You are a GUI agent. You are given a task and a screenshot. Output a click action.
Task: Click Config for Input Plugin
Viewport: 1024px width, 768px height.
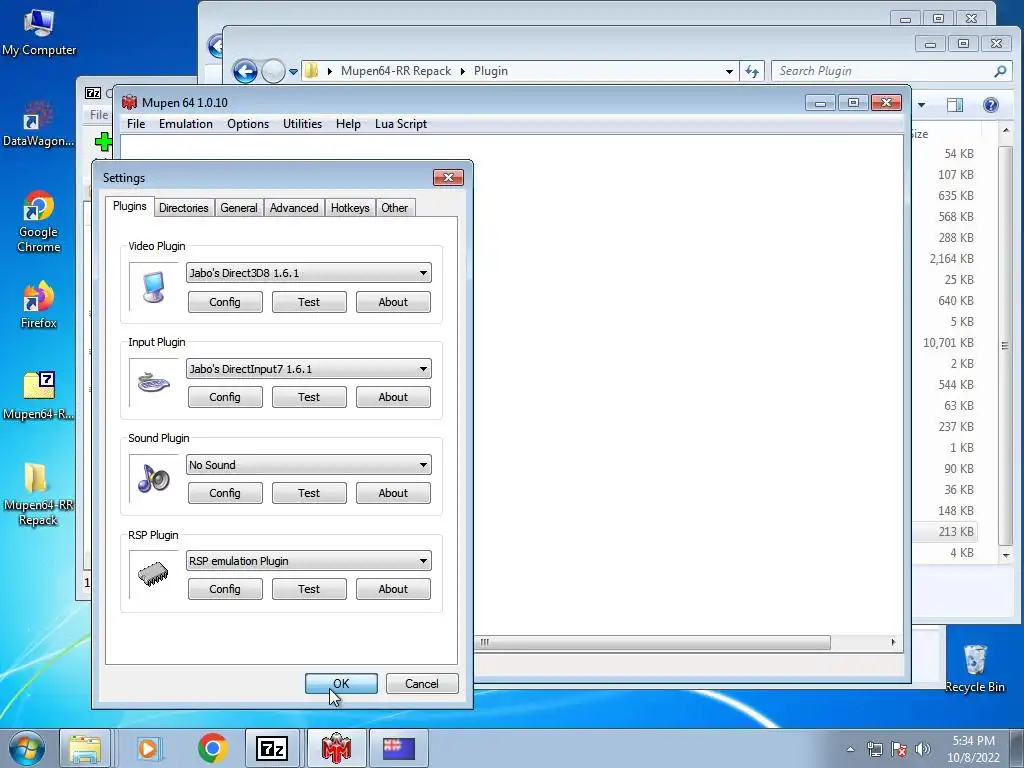tap(225, 397)
